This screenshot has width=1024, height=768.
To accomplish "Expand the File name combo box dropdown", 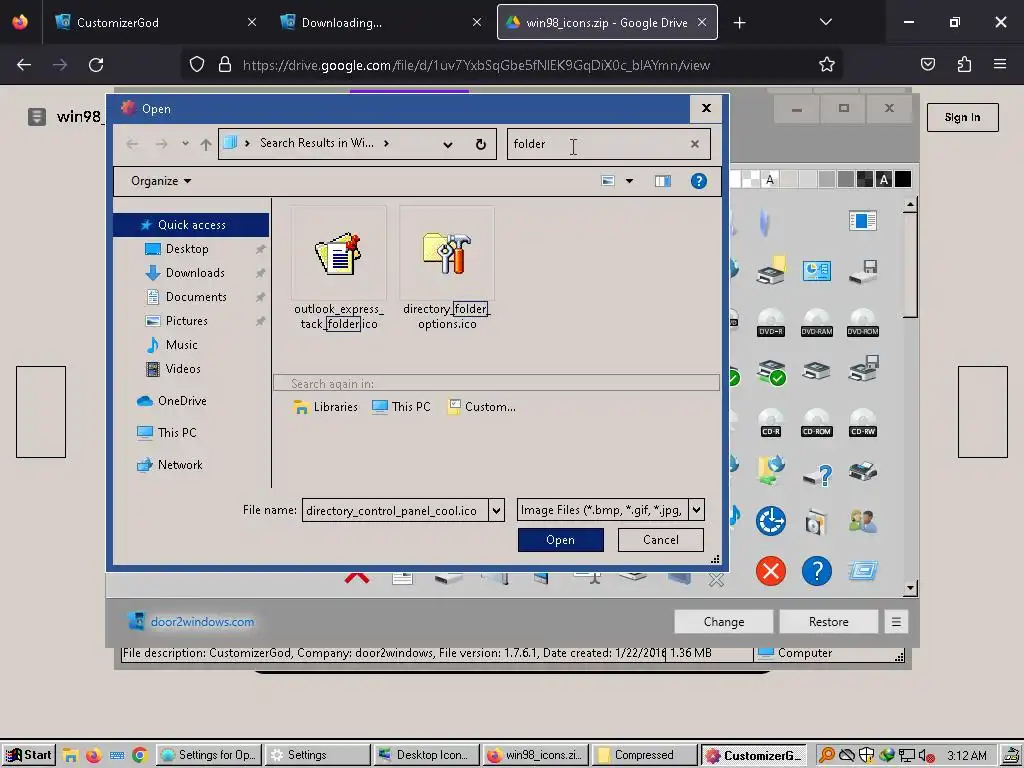I will [x=496, y=510].
